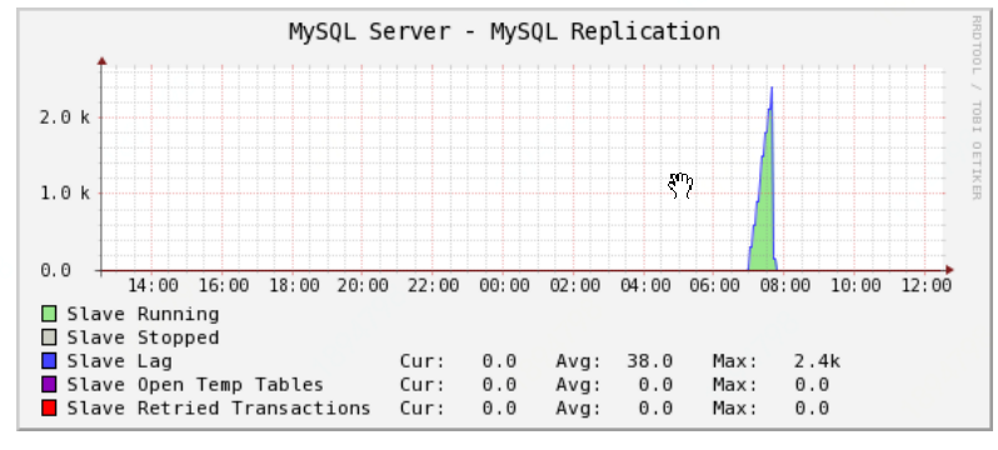Click the purple Slave Open Temp Tables swatch

tap(49, 384)
